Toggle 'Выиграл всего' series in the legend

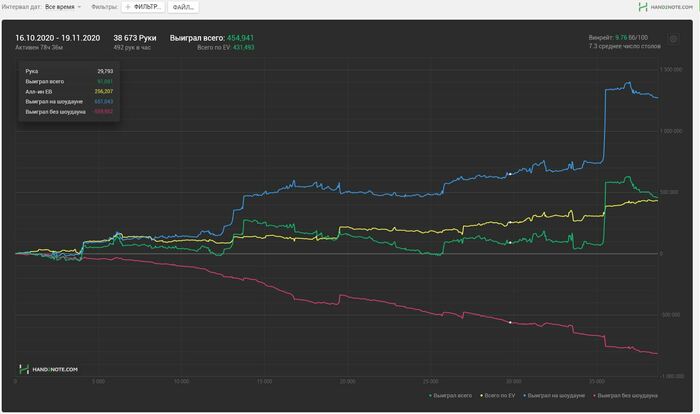(x=450, y=396)
